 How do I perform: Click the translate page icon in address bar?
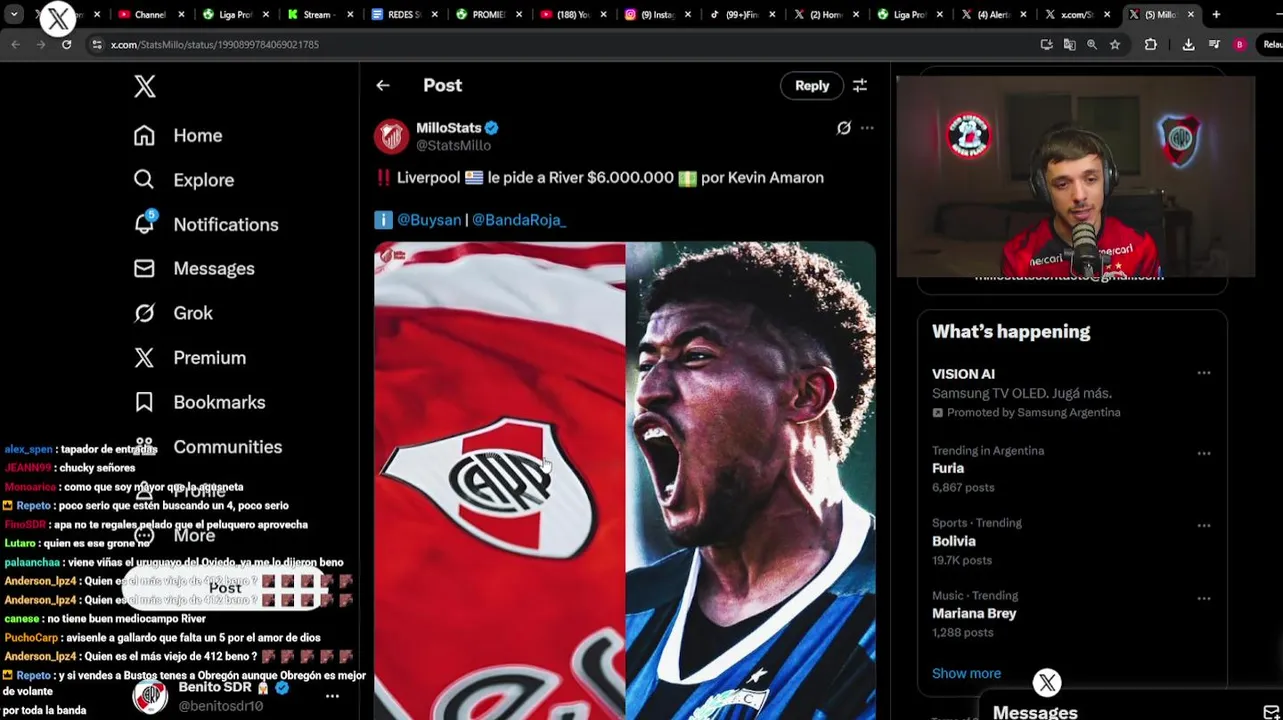[x=1069, y=44]
